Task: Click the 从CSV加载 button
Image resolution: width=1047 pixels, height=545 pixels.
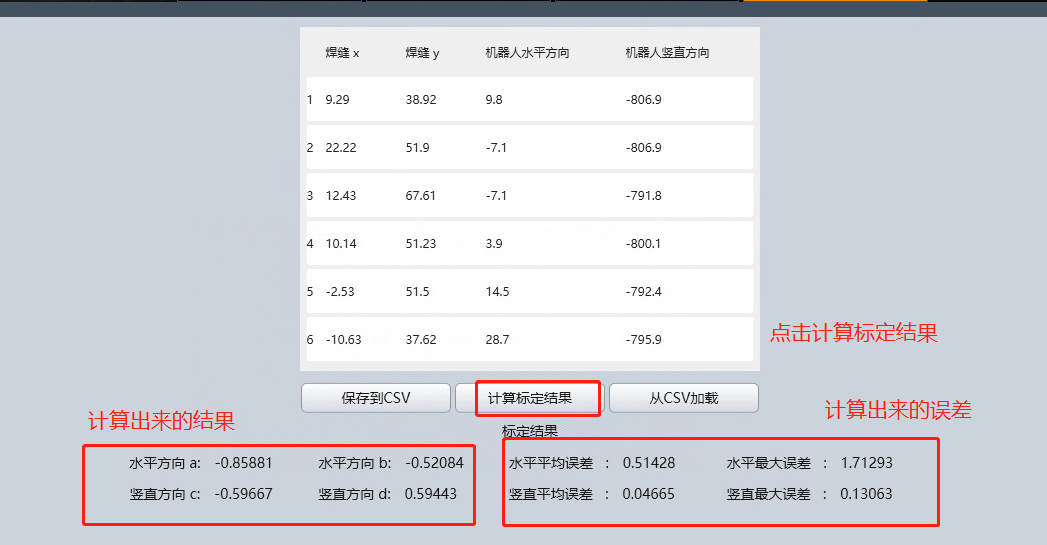Action: 683,398
